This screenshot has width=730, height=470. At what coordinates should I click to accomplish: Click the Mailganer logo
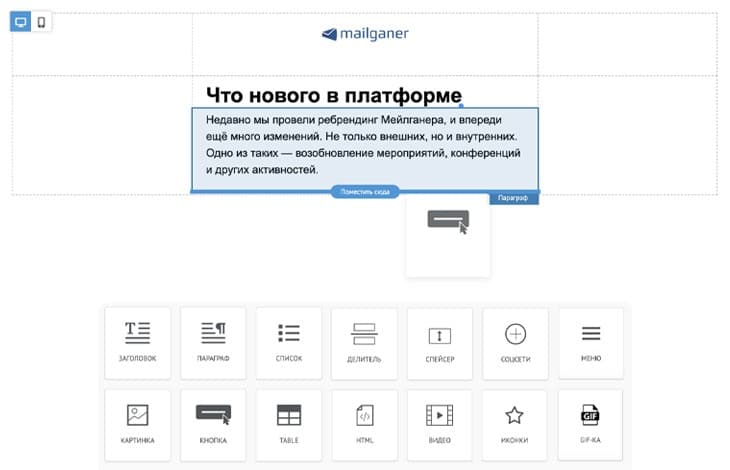click(x=364, y=34)
